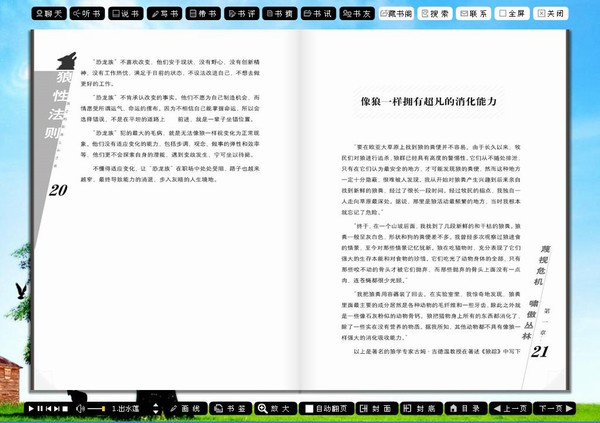Click the 关闭 close button

coord(551,14)
